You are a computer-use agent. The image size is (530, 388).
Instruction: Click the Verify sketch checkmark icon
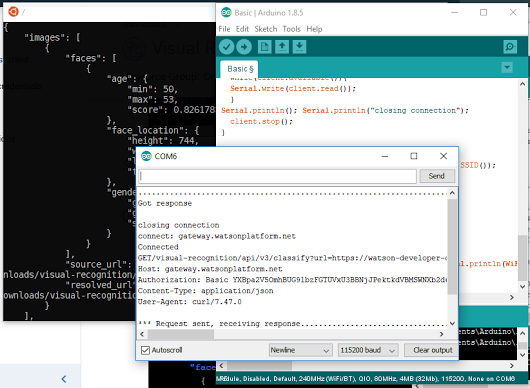[x=226, y=47]
